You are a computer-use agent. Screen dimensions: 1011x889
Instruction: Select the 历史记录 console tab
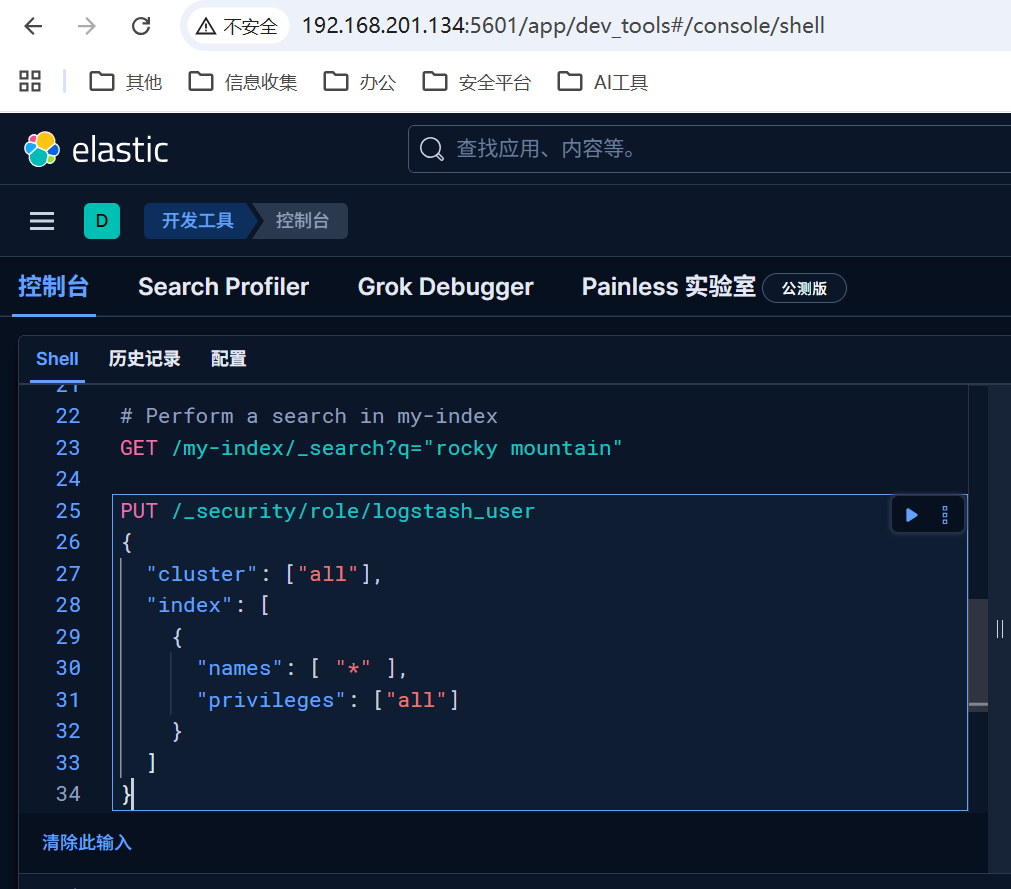[144, 359]
